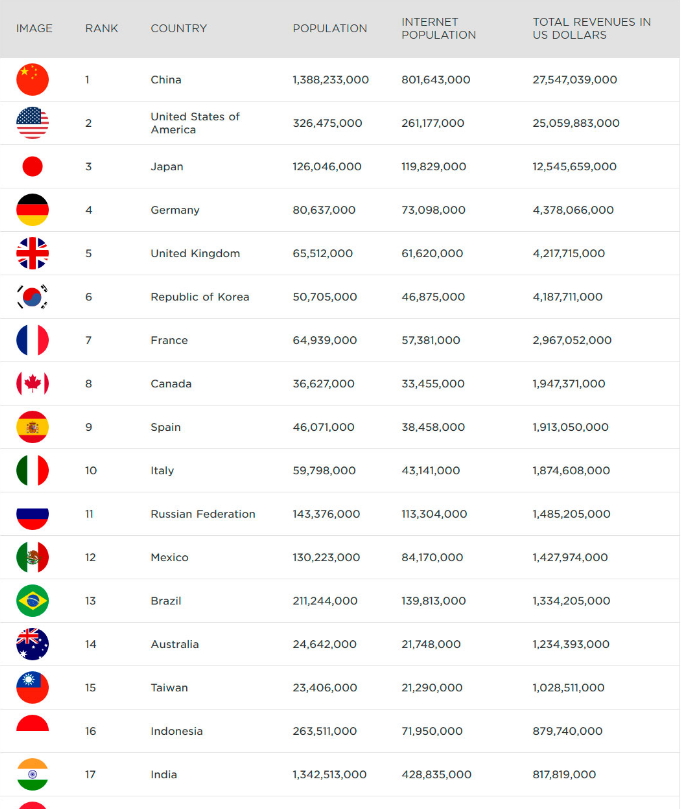Click the Canada flag icon

pos(32,383)
